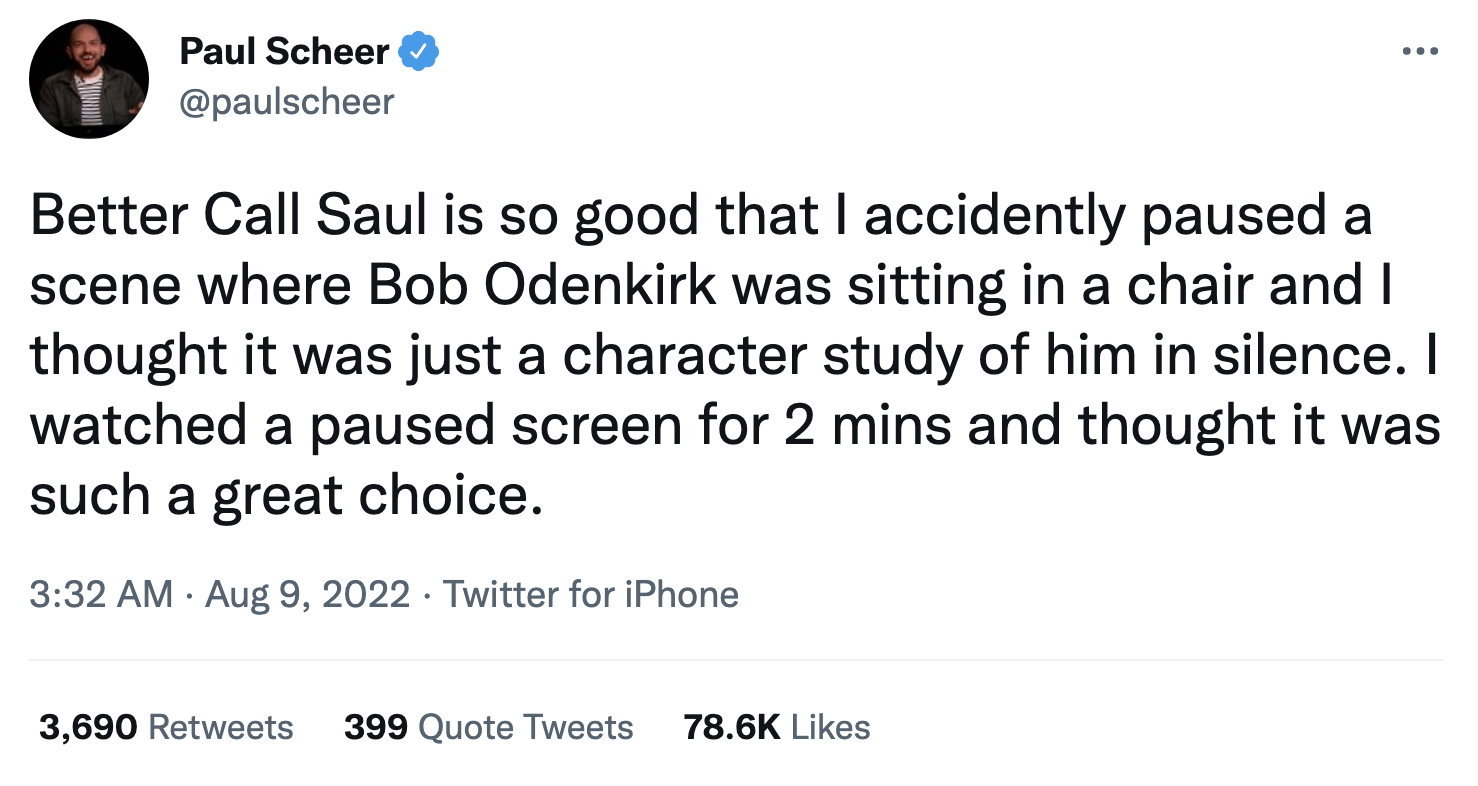The height and width of the screenshot is (786, 1478).
Task: Click the 78.6K like count number
Action: click(x=731, y=727)
